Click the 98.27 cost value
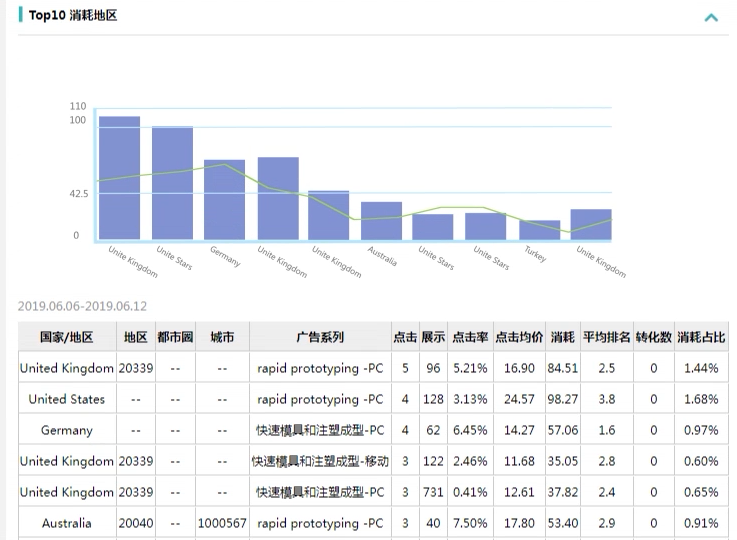The image size is (737, 540). point(563,399)
